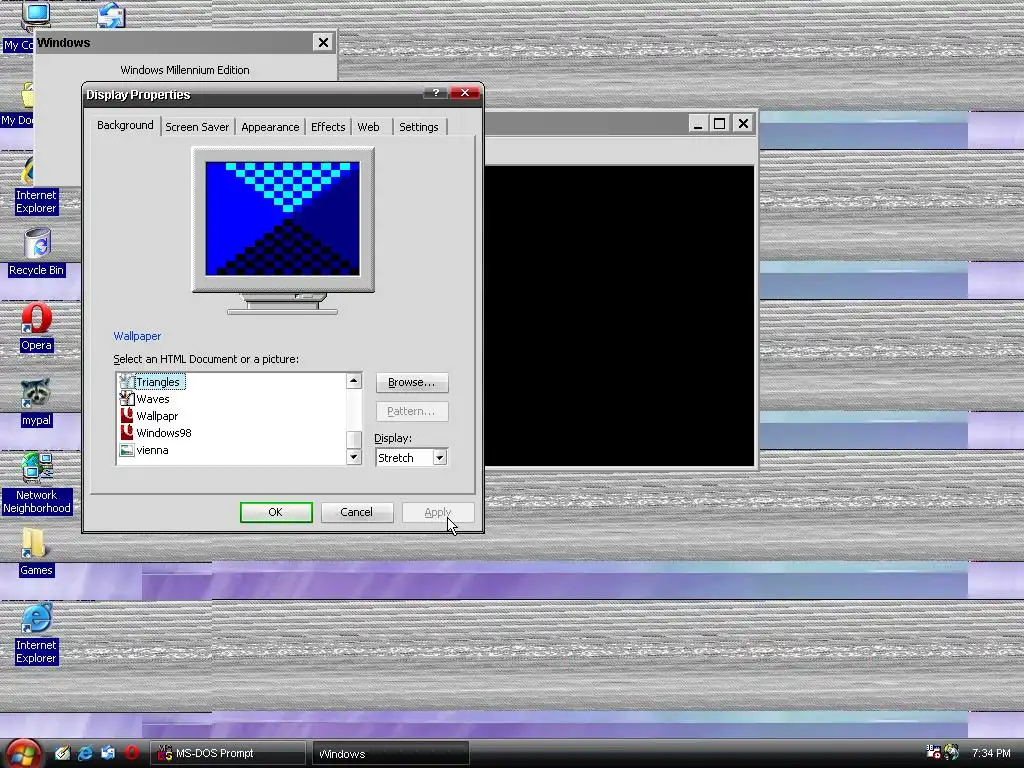Choose Waves in the wallpaper list
This screenshot has height=768, width=1024.
click(x=153, y=399)
